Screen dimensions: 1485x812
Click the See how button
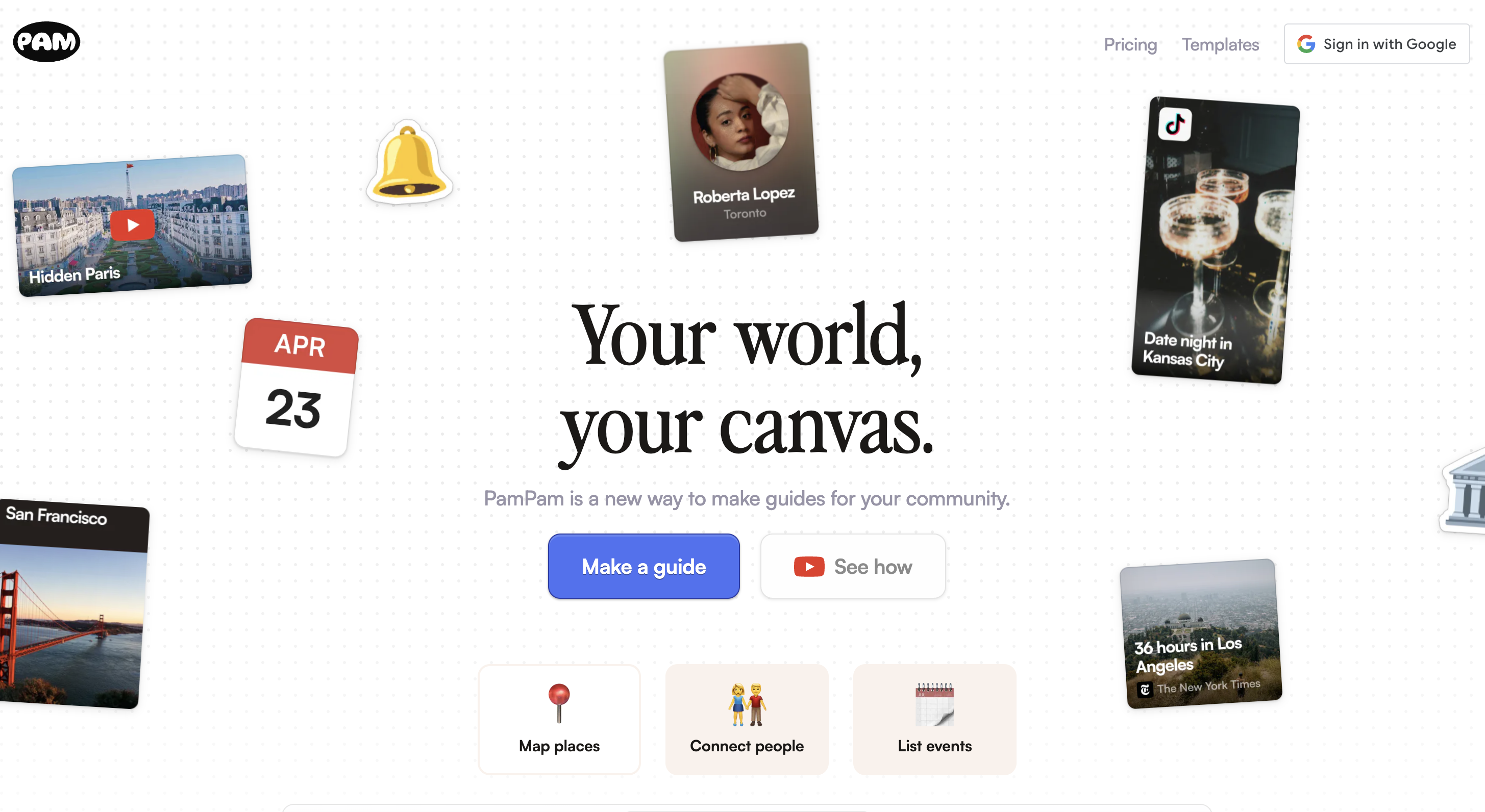click(853, 566)
